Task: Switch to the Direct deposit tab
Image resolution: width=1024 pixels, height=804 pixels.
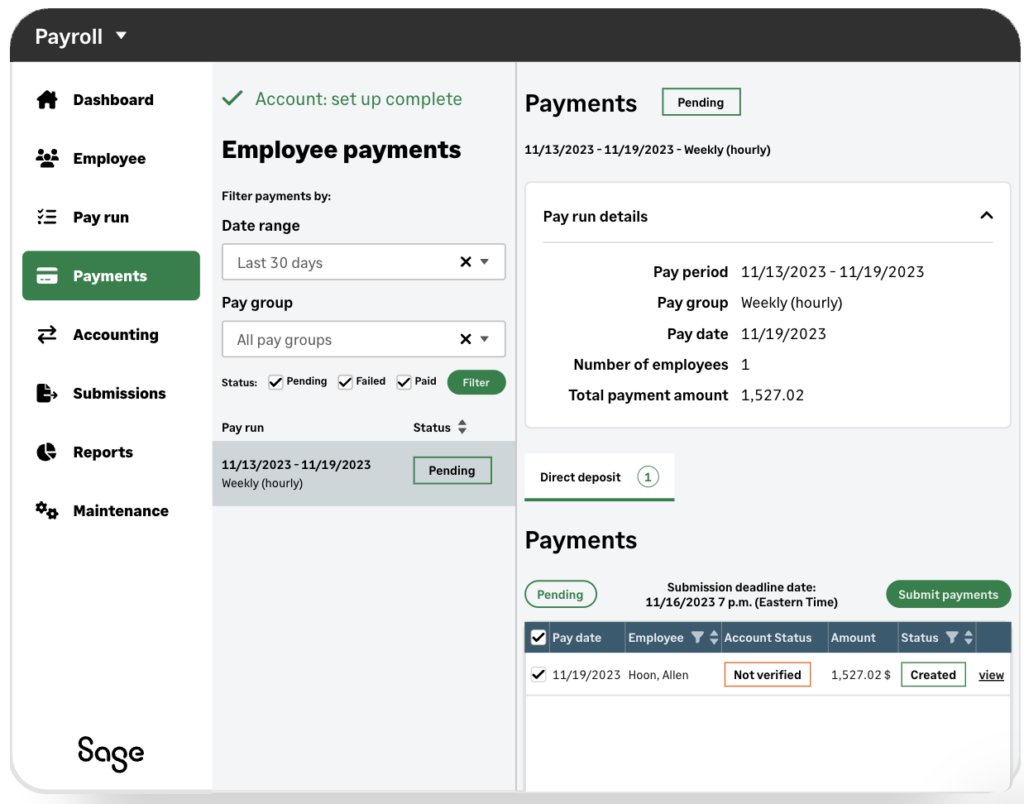Action: (598, 477)
